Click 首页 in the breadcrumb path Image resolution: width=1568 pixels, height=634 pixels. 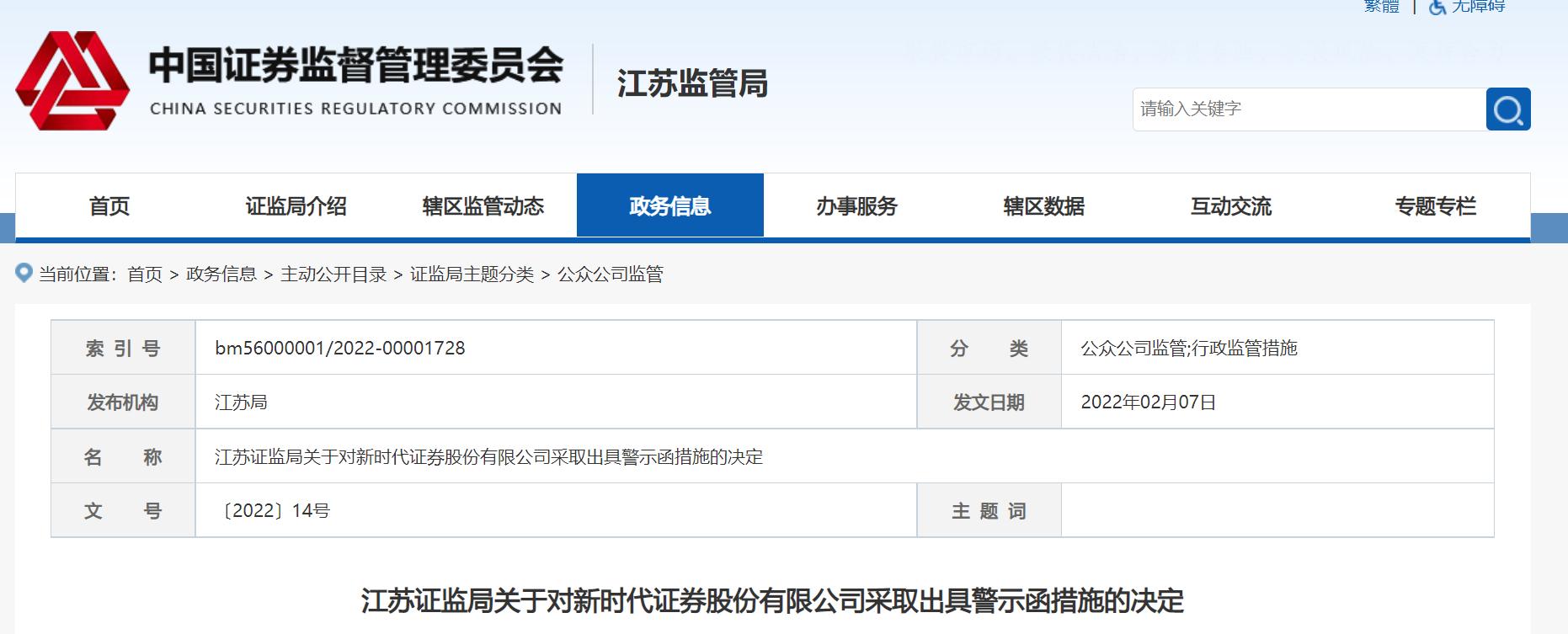click(x=144, y=274)
